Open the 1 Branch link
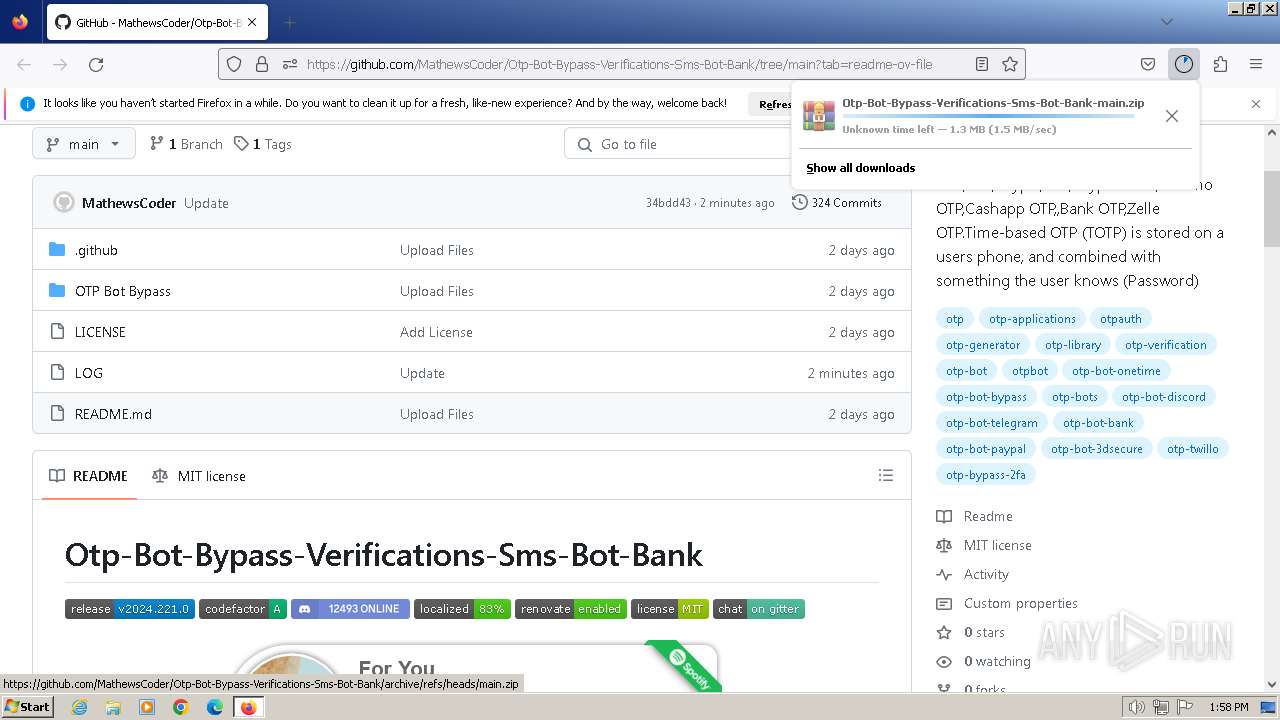 click(186, 144)
